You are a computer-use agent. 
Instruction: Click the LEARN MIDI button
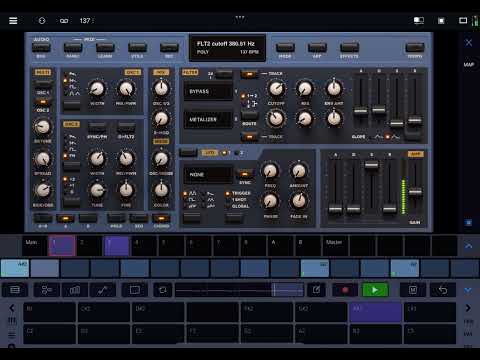click(105, 47)
